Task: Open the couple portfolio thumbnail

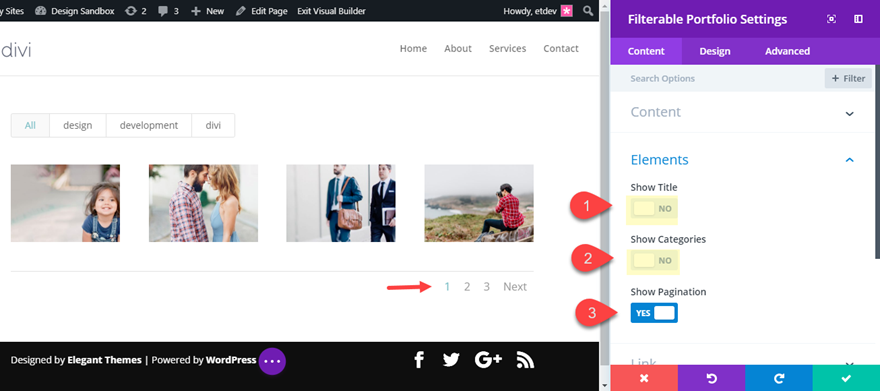Action: click(x=203, y=203)
